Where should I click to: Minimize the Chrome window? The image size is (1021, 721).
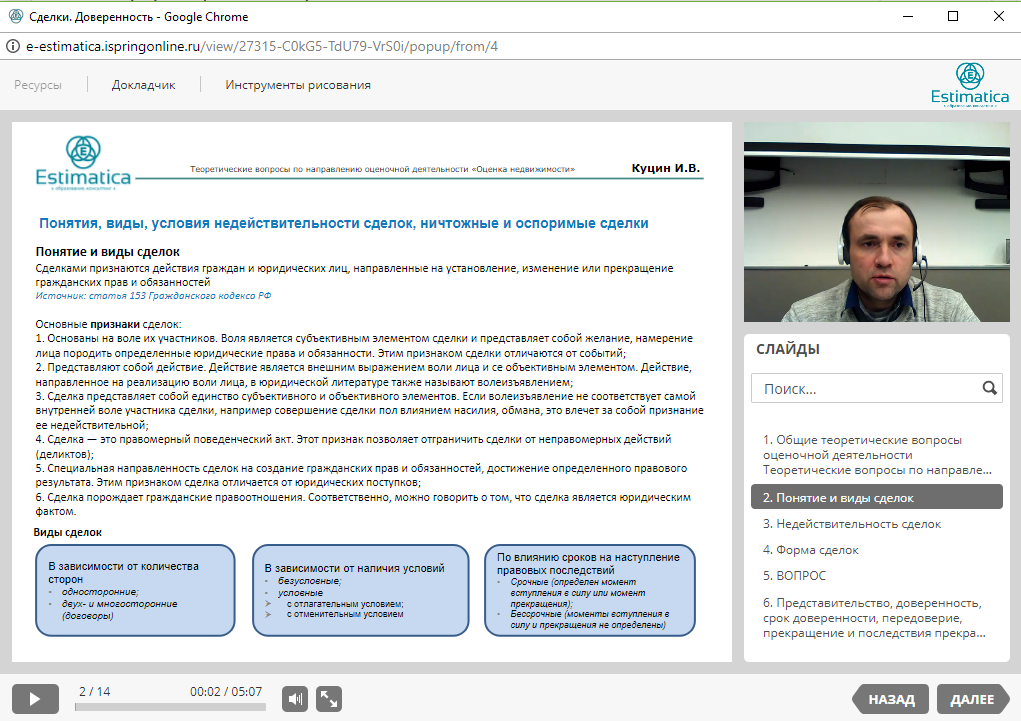pyautogui.click(x=908, y=16)
